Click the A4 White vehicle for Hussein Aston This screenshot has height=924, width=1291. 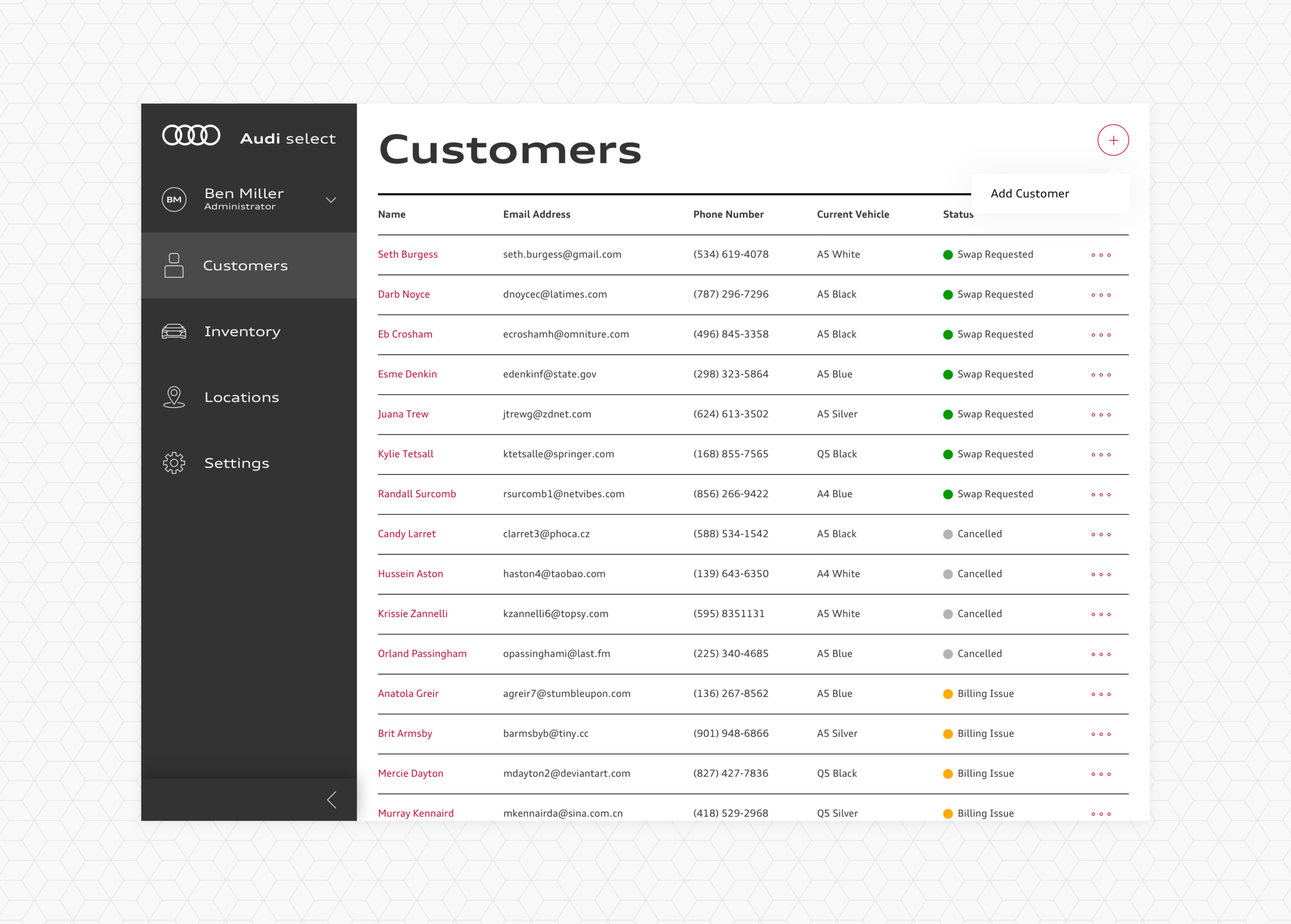tap(838, 573)
